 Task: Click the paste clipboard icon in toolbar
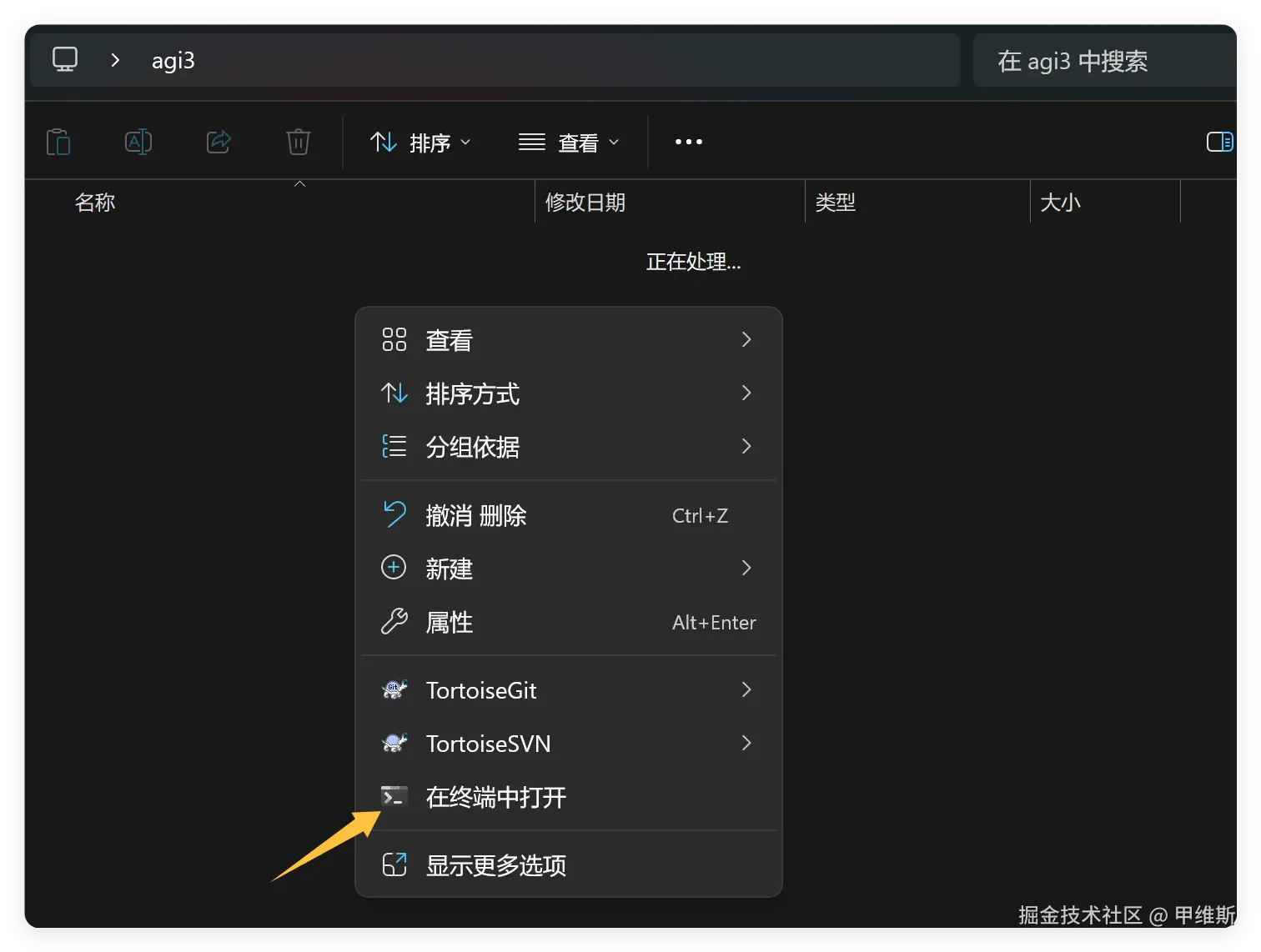coord(58,142)
